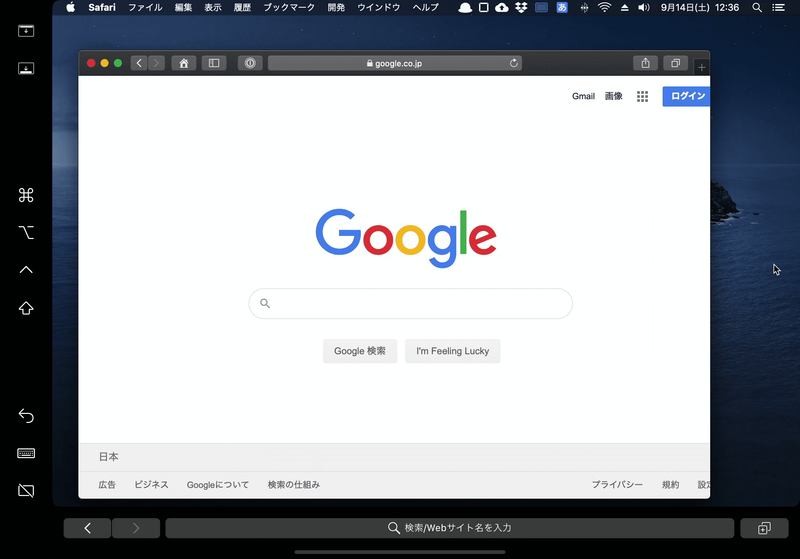Open the 履歴 menu

242,7
